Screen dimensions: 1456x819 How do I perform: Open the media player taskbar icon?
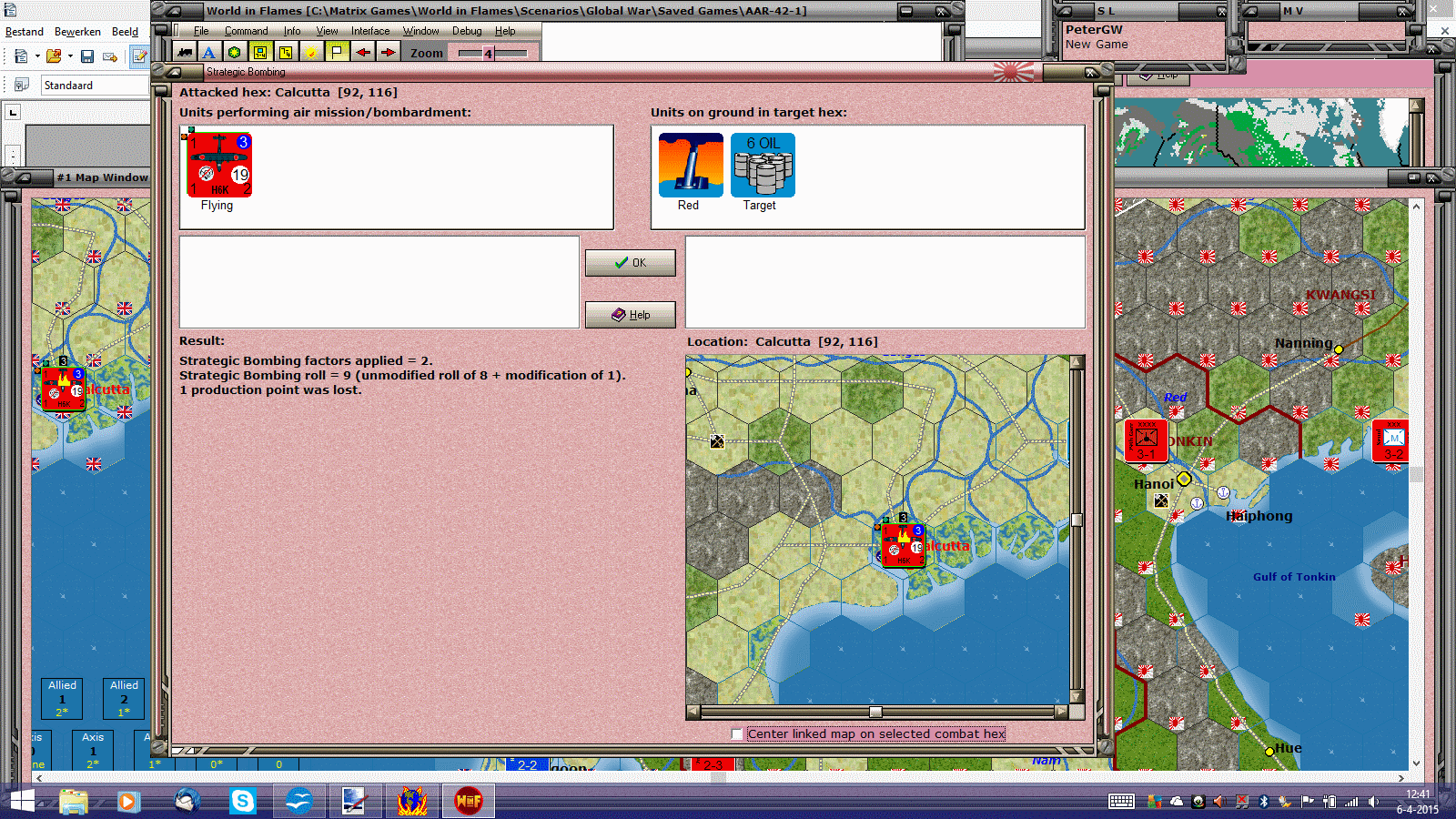coord(127,801)
